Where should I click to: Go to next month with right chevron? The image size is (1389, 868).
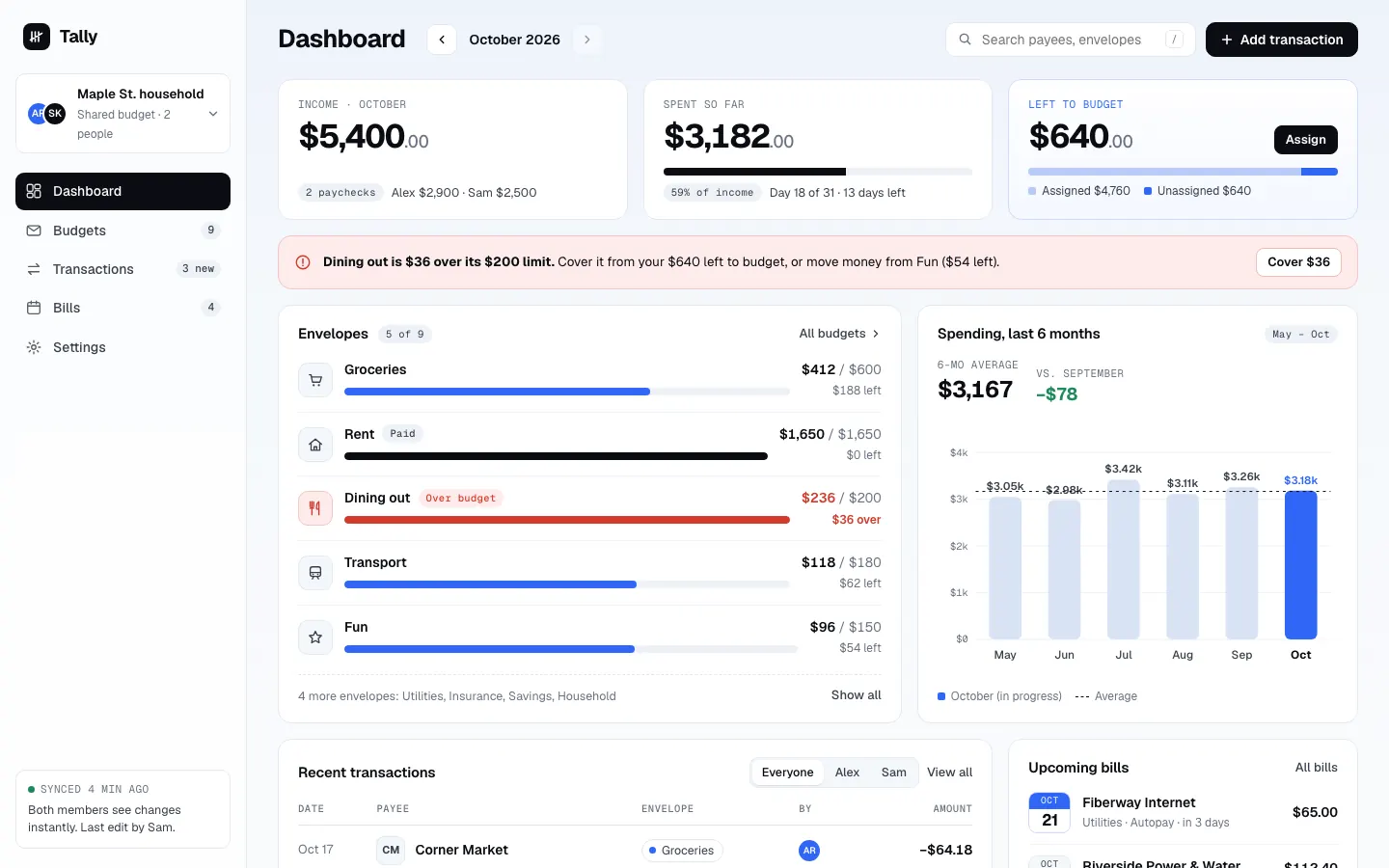586,40
